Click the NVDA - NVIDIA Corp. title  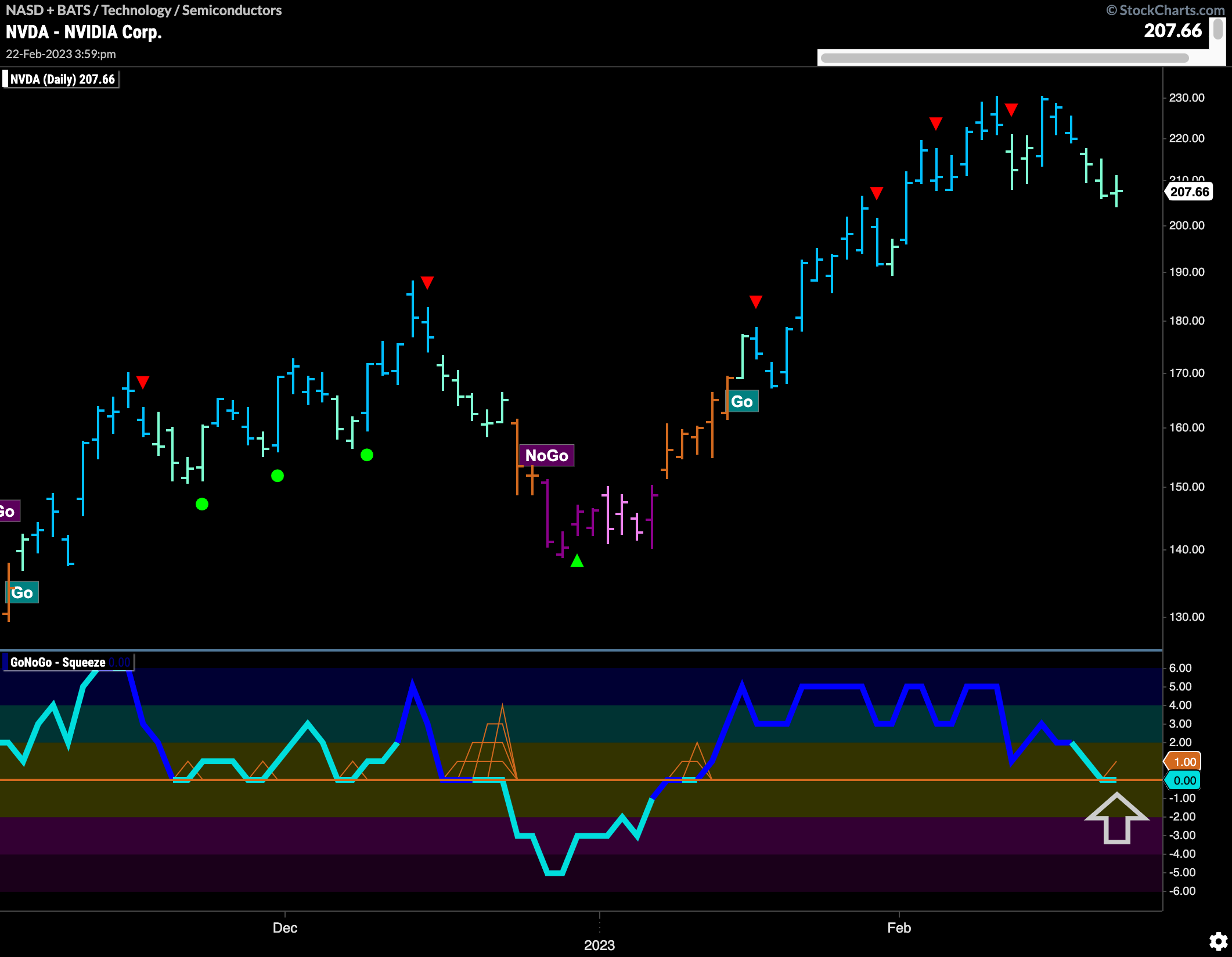84,32
